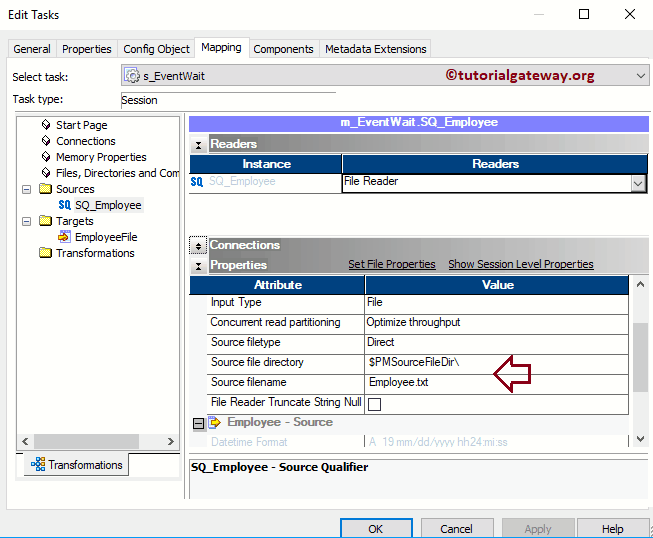The image size is (653, 538).
Task: Collapse the Sources tree node
Action: [26, 189]
